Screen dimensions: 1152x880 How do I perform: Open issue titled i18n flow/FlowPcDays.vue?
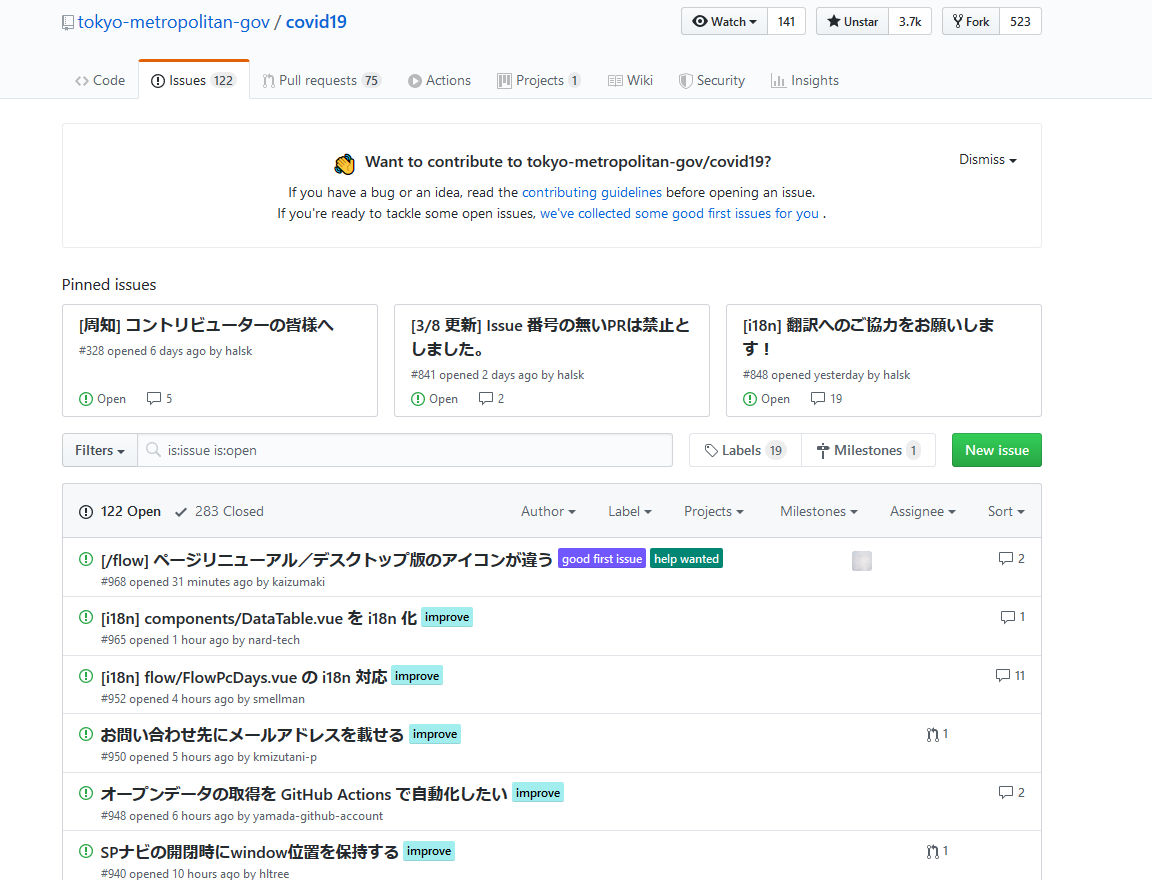[x=244, y=677]
